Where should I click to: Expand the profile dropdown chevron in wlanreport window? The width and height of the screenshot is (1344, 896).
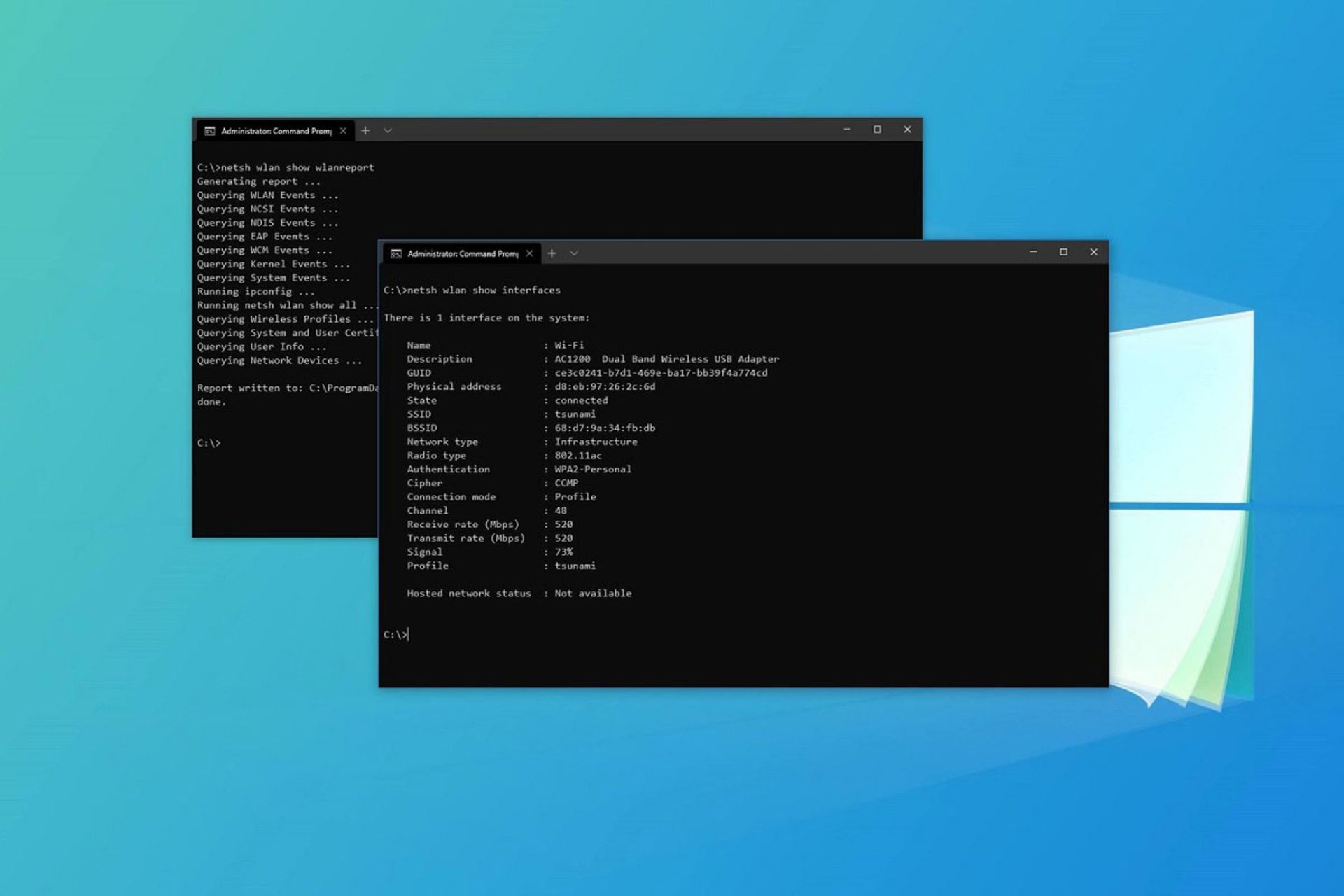(x=388, y=131)
